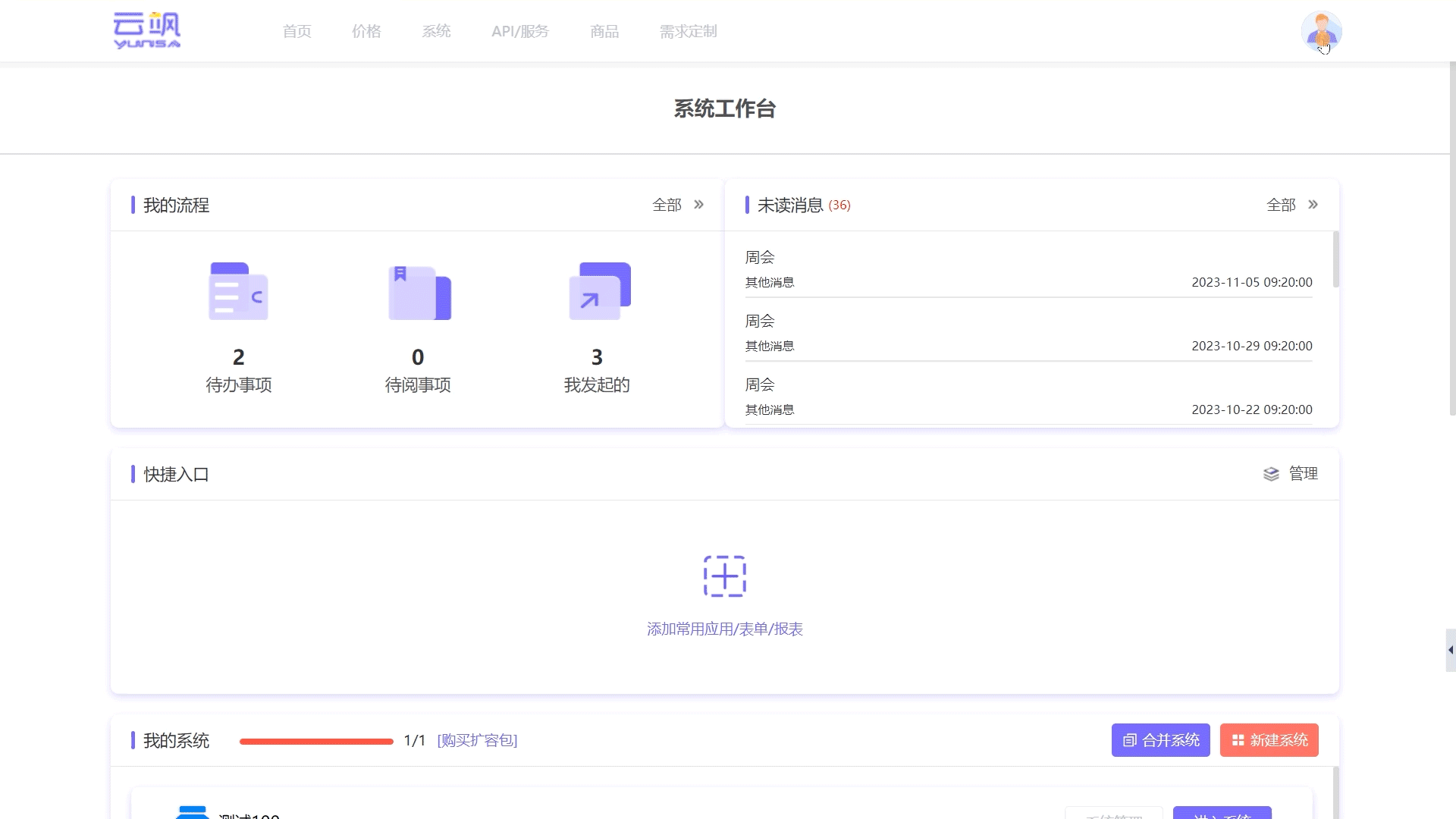Click 管理 in 快捷入口 panel
Viewport: 1456px width, 819px height.
pyautogui.click(x=1304, y=473)
